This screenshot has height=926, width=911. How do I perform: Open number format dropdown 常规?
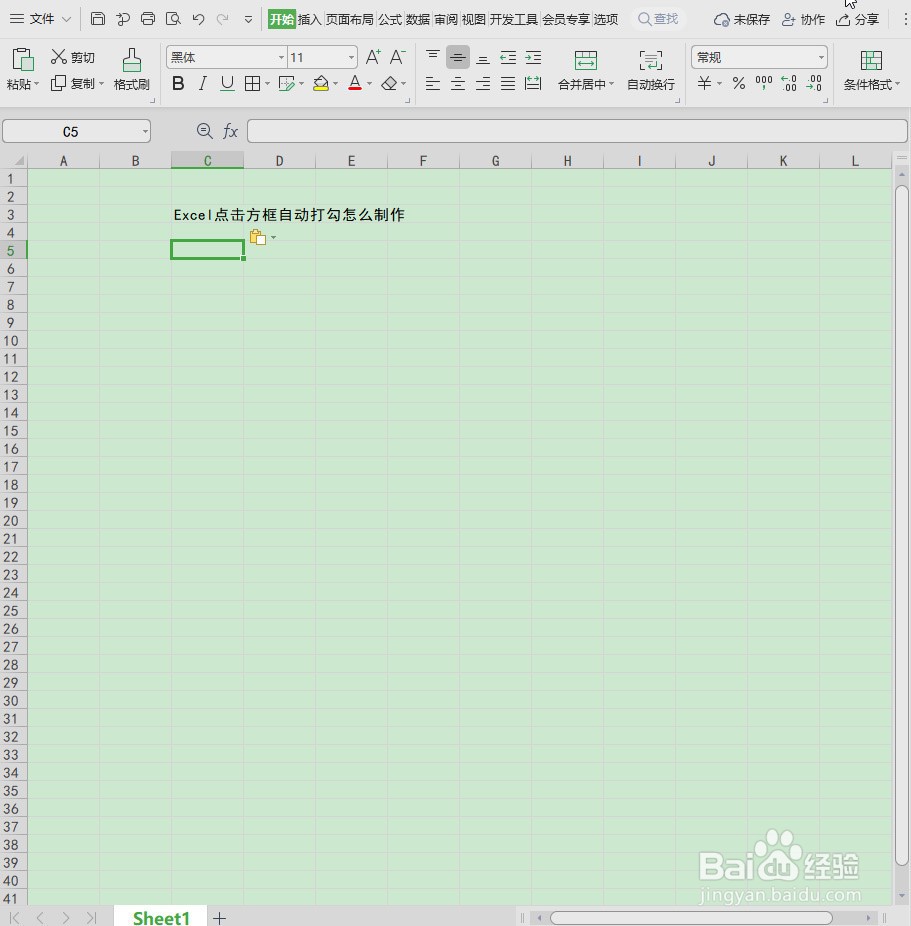coord(821,58)
